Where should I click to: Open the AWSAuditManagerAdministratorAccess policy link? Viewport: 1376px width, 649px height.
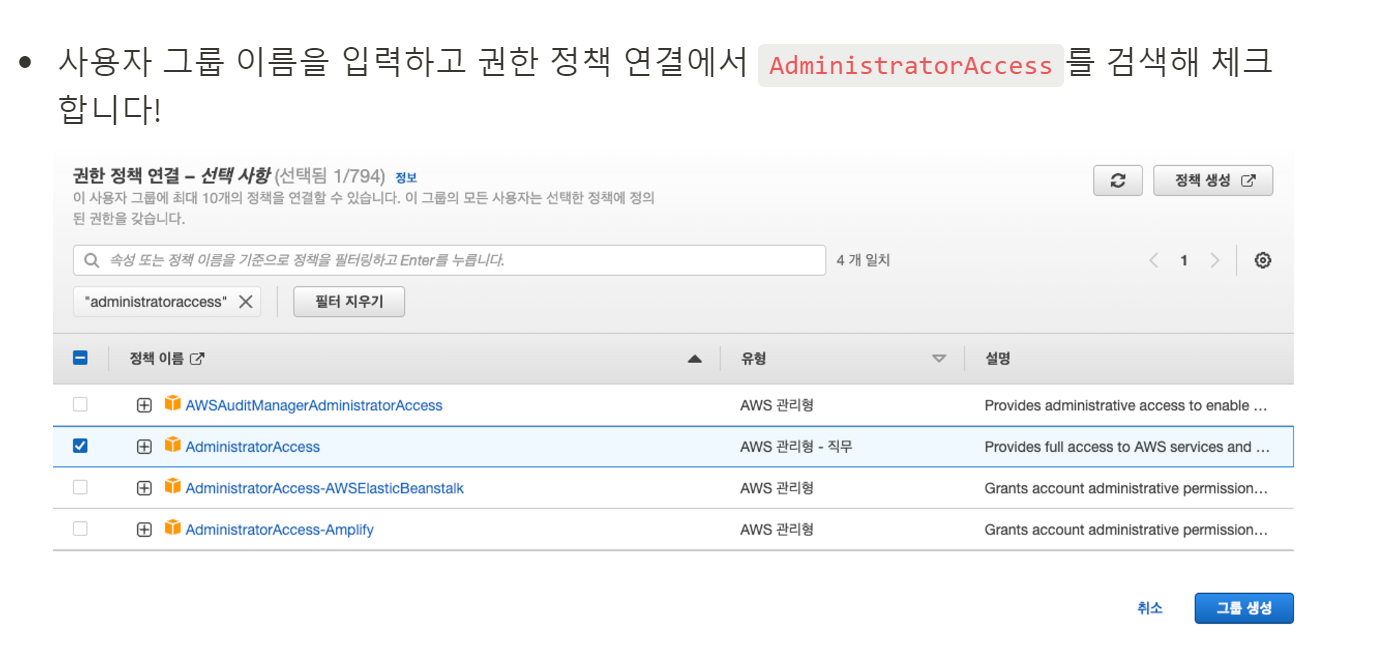(314, 405)
